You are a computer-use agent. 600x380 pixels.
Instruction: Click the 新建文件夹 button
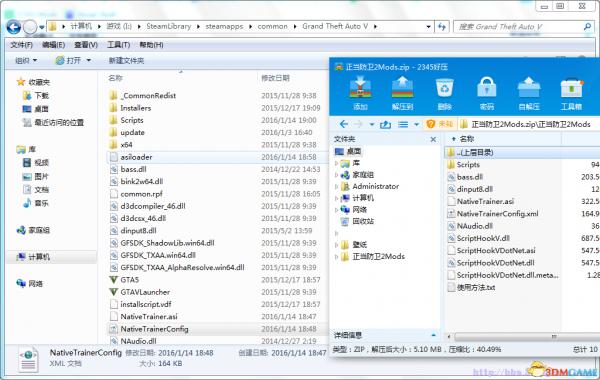click(126, 60)
